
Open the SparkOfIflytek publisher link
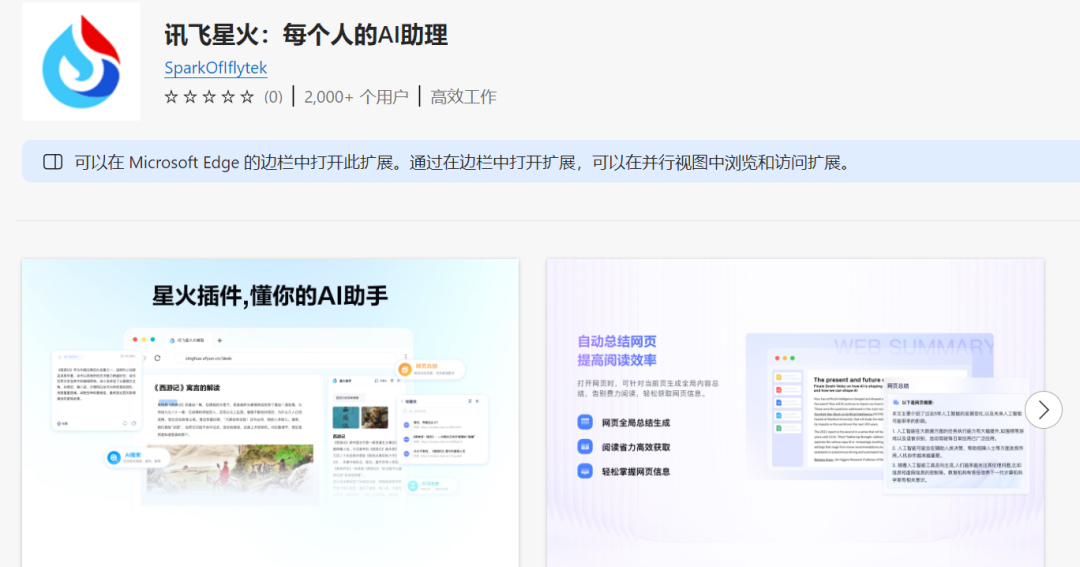coord(216,68)
